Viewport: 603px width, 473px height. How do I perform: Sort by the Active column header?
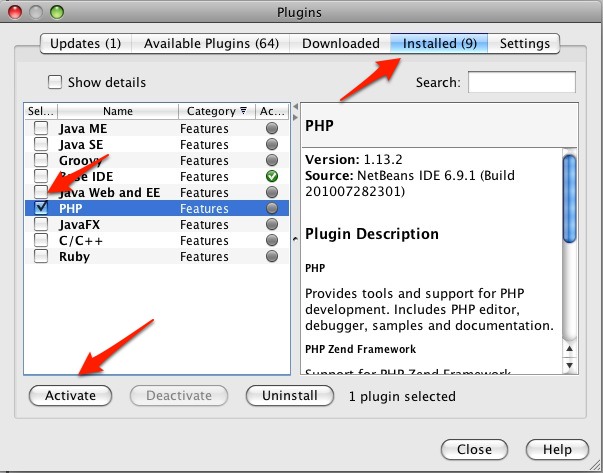pyautogui.click(x=272, y=111)
